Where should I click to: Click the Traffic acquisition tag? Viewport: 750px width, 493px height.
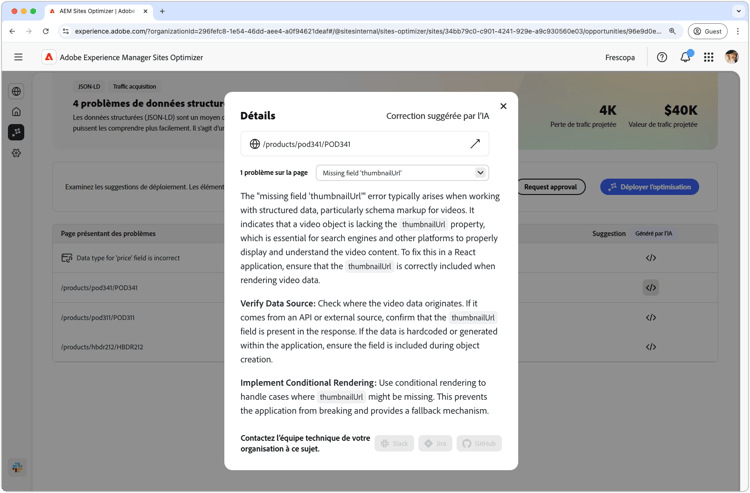coord(134,87)
